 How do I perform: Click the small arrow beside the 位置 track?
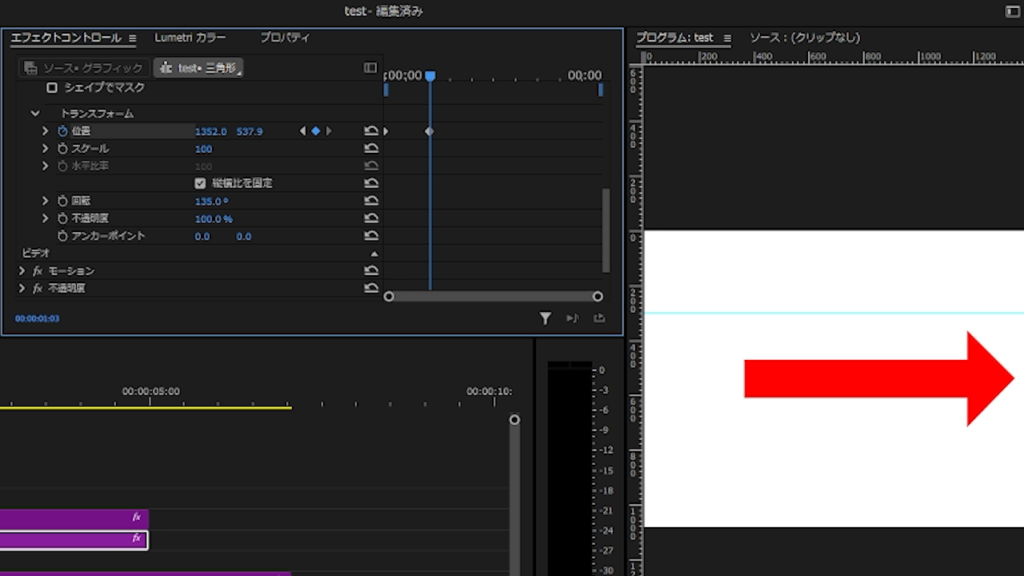pos(386,131)
